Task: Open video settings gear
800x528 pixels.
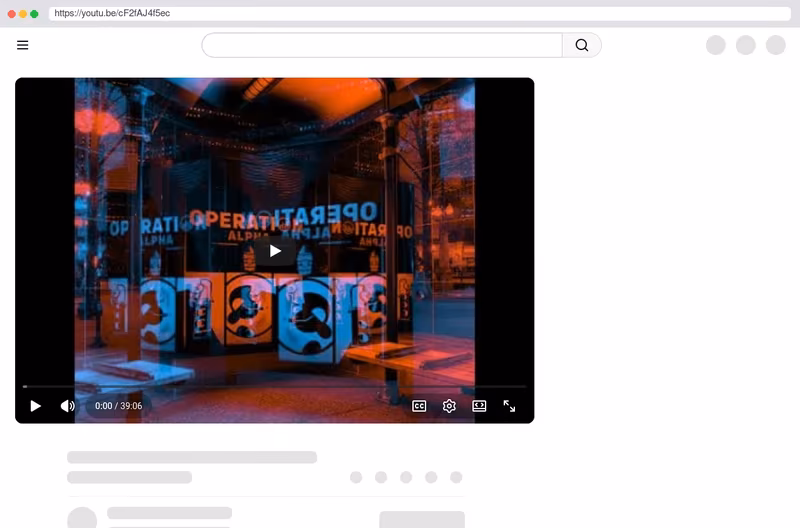Action: point(449,406)
